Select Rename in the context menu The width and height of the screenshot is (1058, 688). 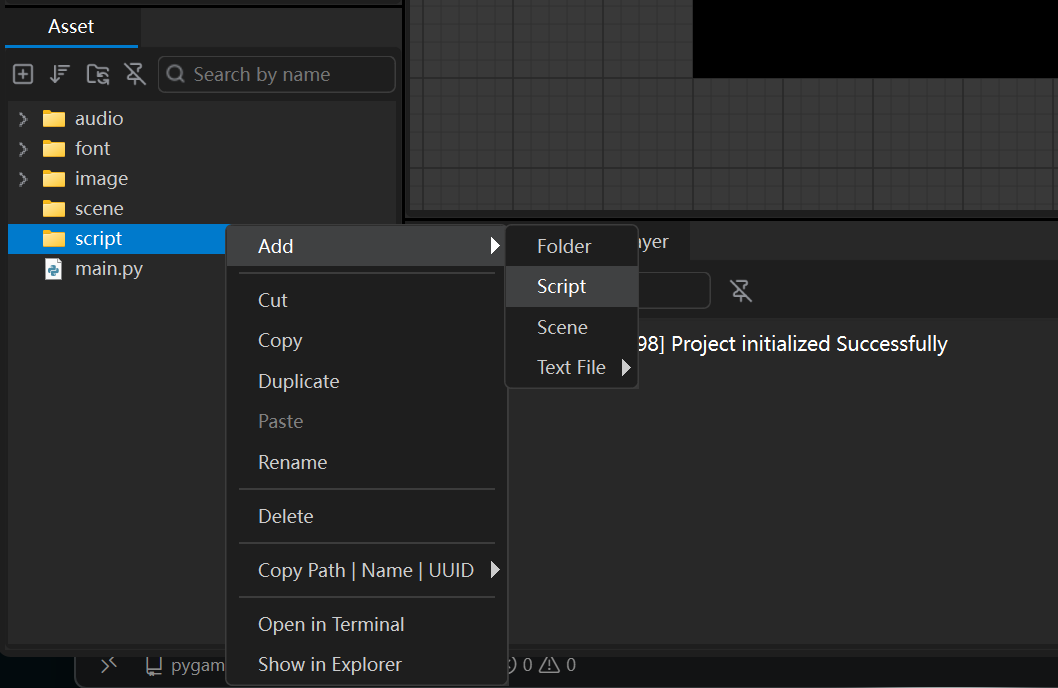pyautogui.click(x=367, y=462)
